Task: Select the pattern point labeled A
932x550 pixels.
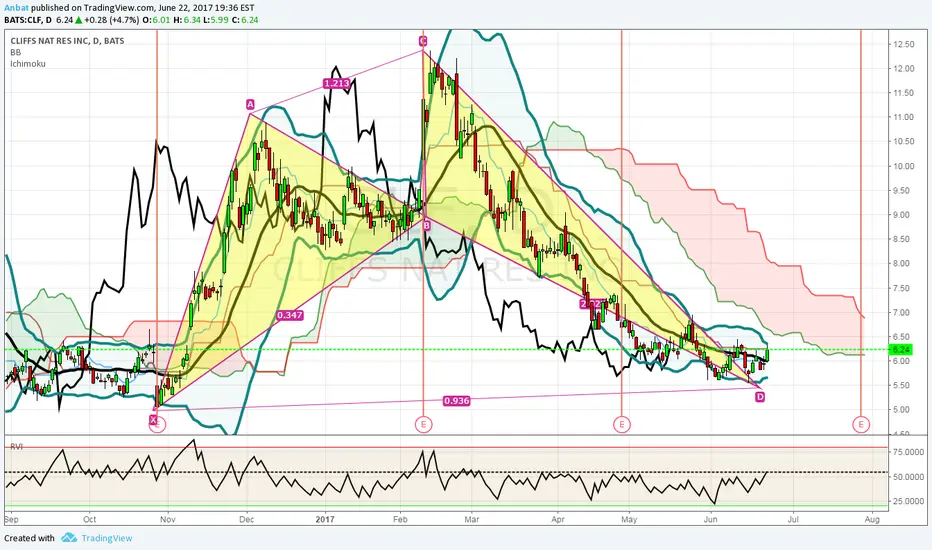Action: click(x=250, y=105)
